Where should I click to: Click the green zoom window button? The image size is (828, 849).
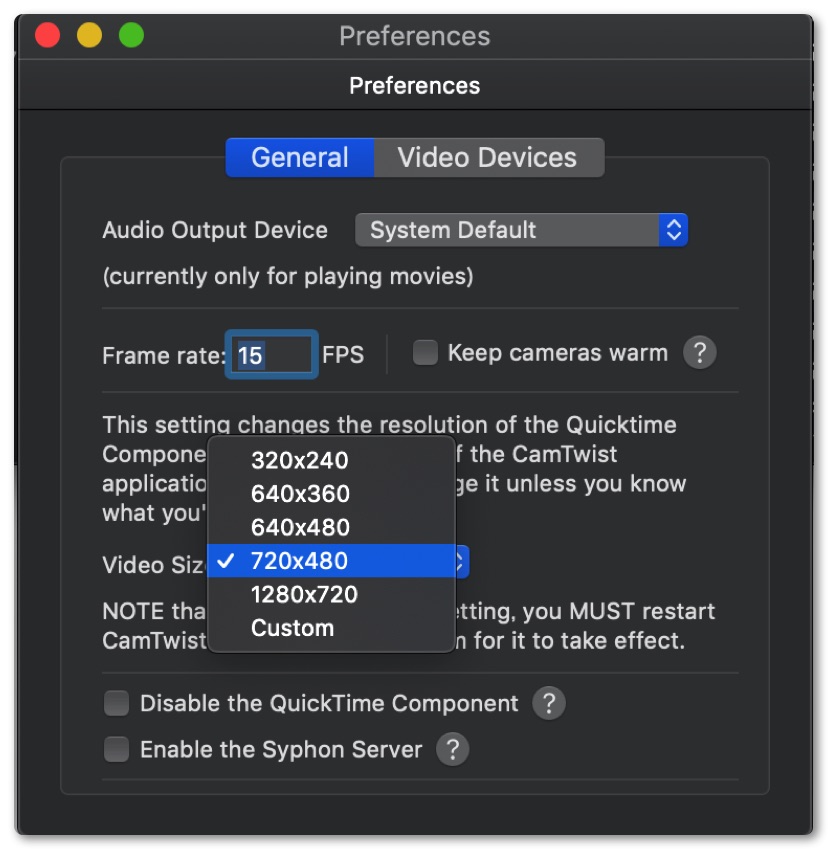pyautogui.click(x=131, y=36)
